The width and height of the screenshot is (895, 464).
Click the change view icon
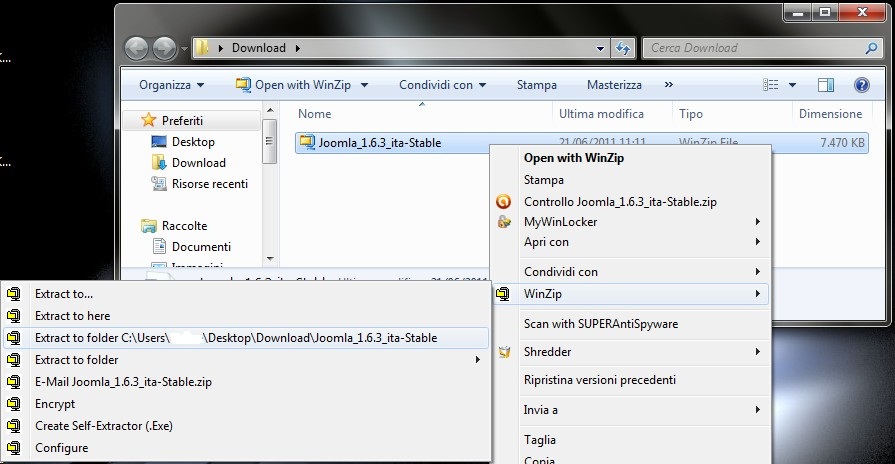click(771, 85)
